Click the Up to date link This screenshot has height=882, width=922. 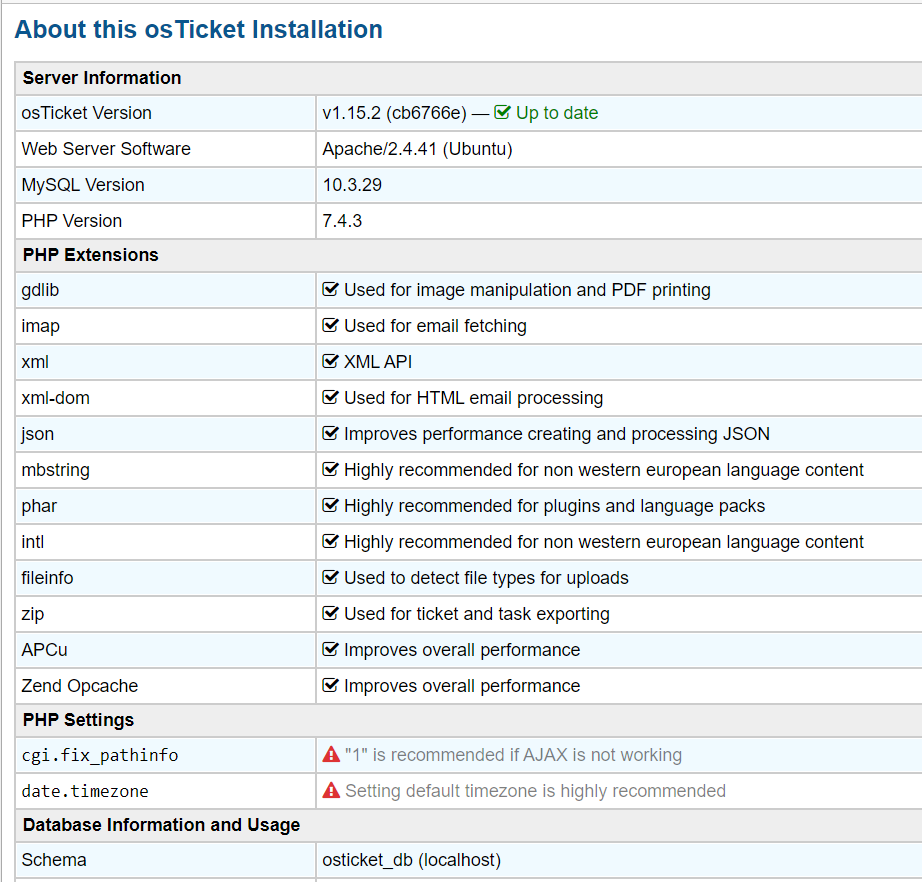557,113
